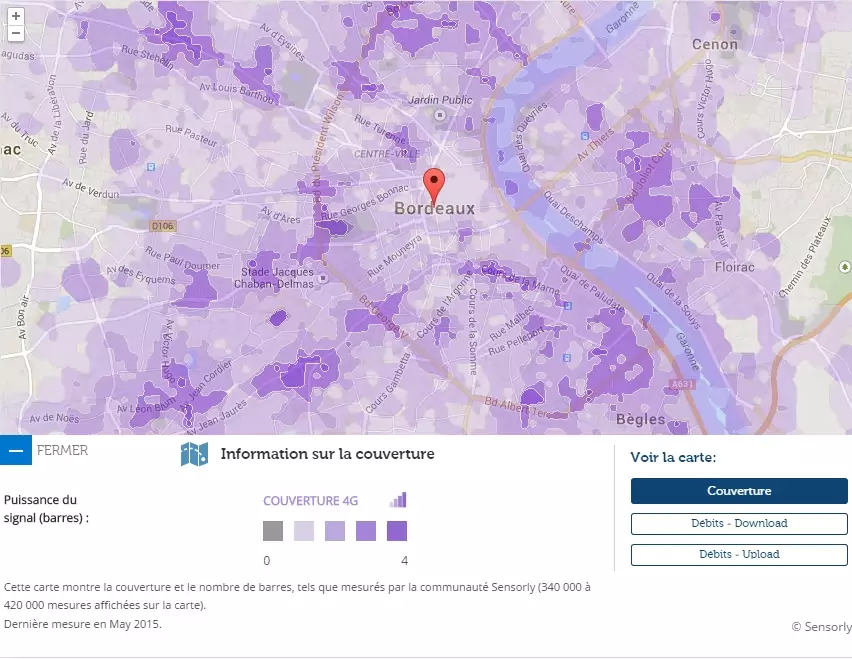Click the CENTRE-VILLE map label

[386, 154]
